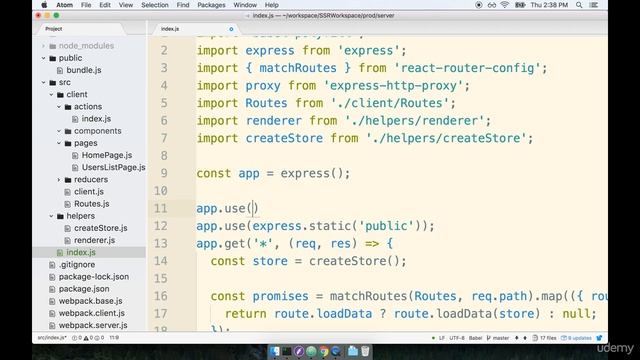Image resolution: width=640 pixels, height=360 pixels.
Task: Click the modified dot on index.js tab
Action: [x=231, y=29]
